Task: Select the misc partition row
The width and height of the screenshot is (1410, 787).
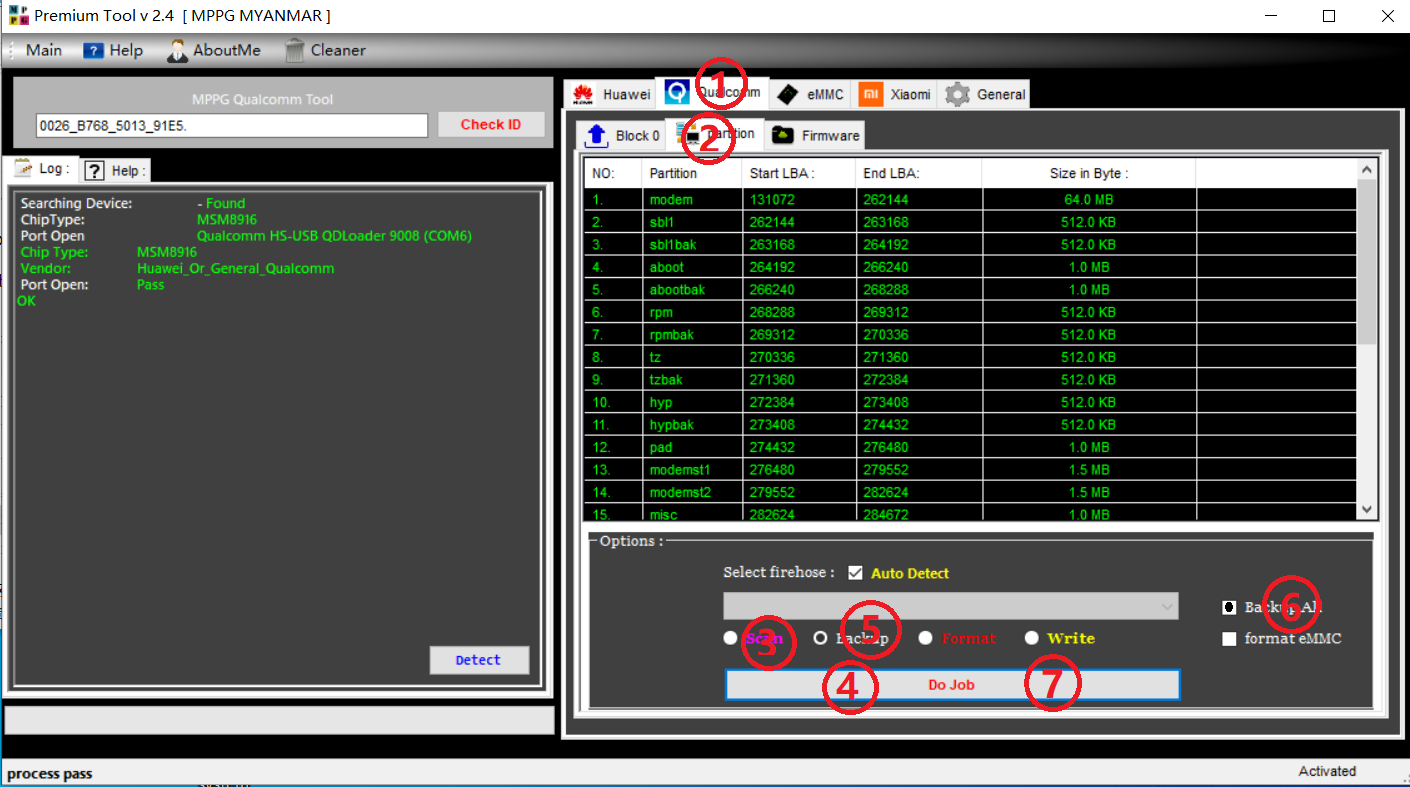Action: click(x=971, y=514)
